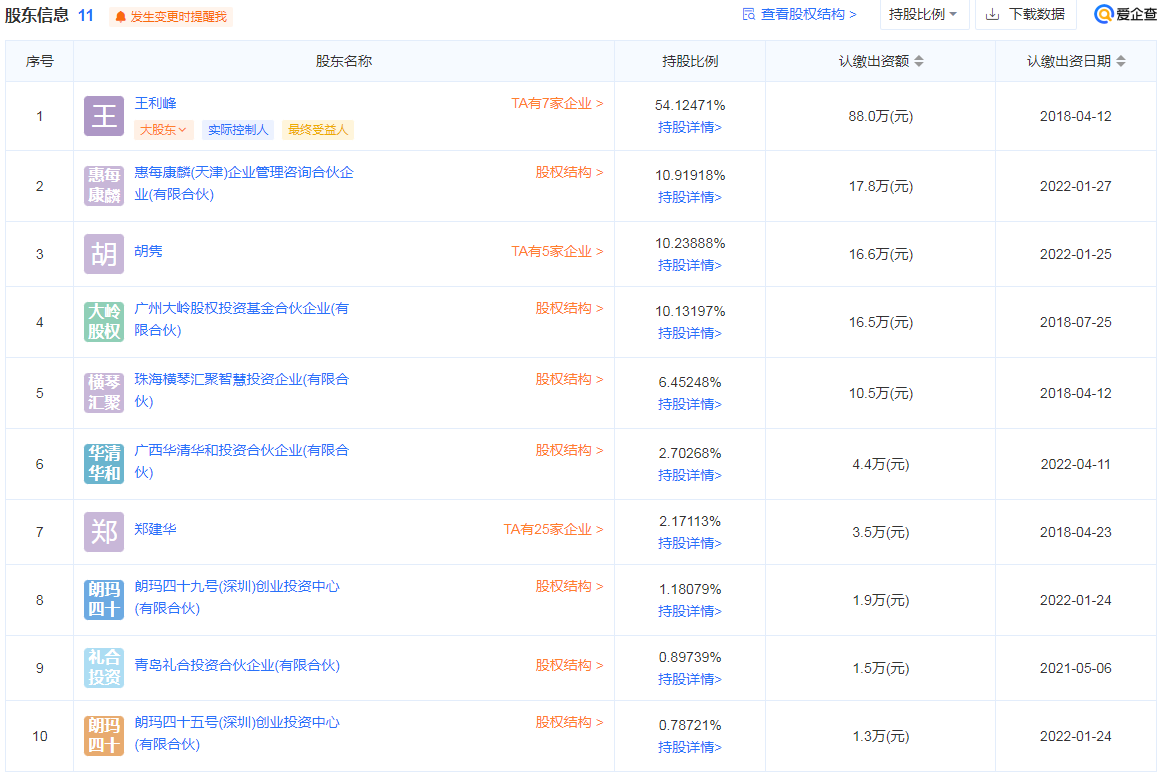Open 持股详情 under 6.45248%
The height and width of the screenshot is (776, 1160).
pos(689,404)
